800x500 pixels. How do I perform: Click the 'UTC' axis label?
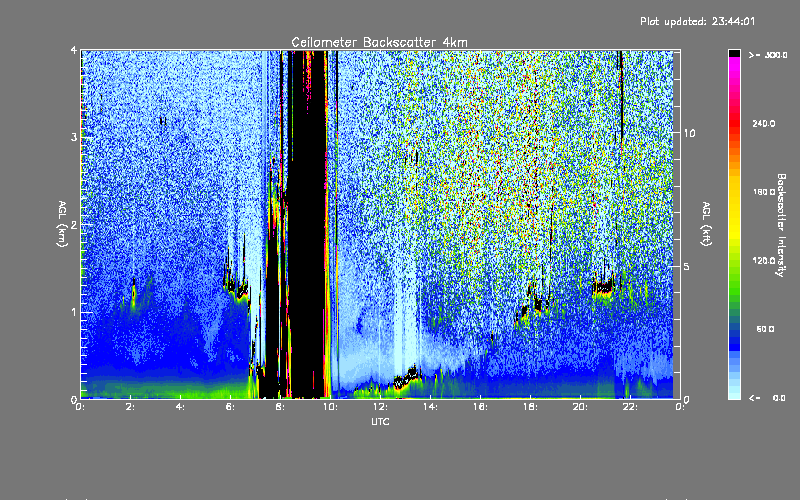pos(380,422)
